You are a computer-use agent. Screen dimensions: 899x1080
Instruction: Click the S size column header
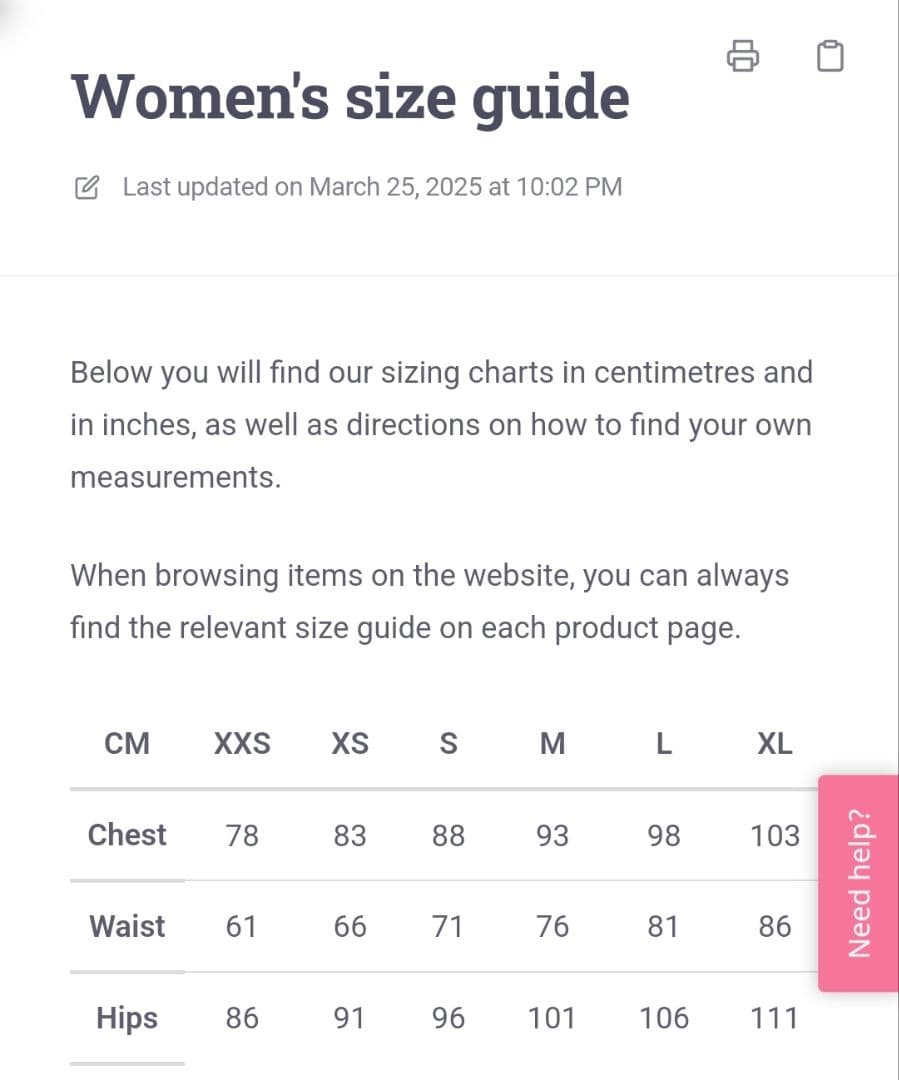point(449,744)
